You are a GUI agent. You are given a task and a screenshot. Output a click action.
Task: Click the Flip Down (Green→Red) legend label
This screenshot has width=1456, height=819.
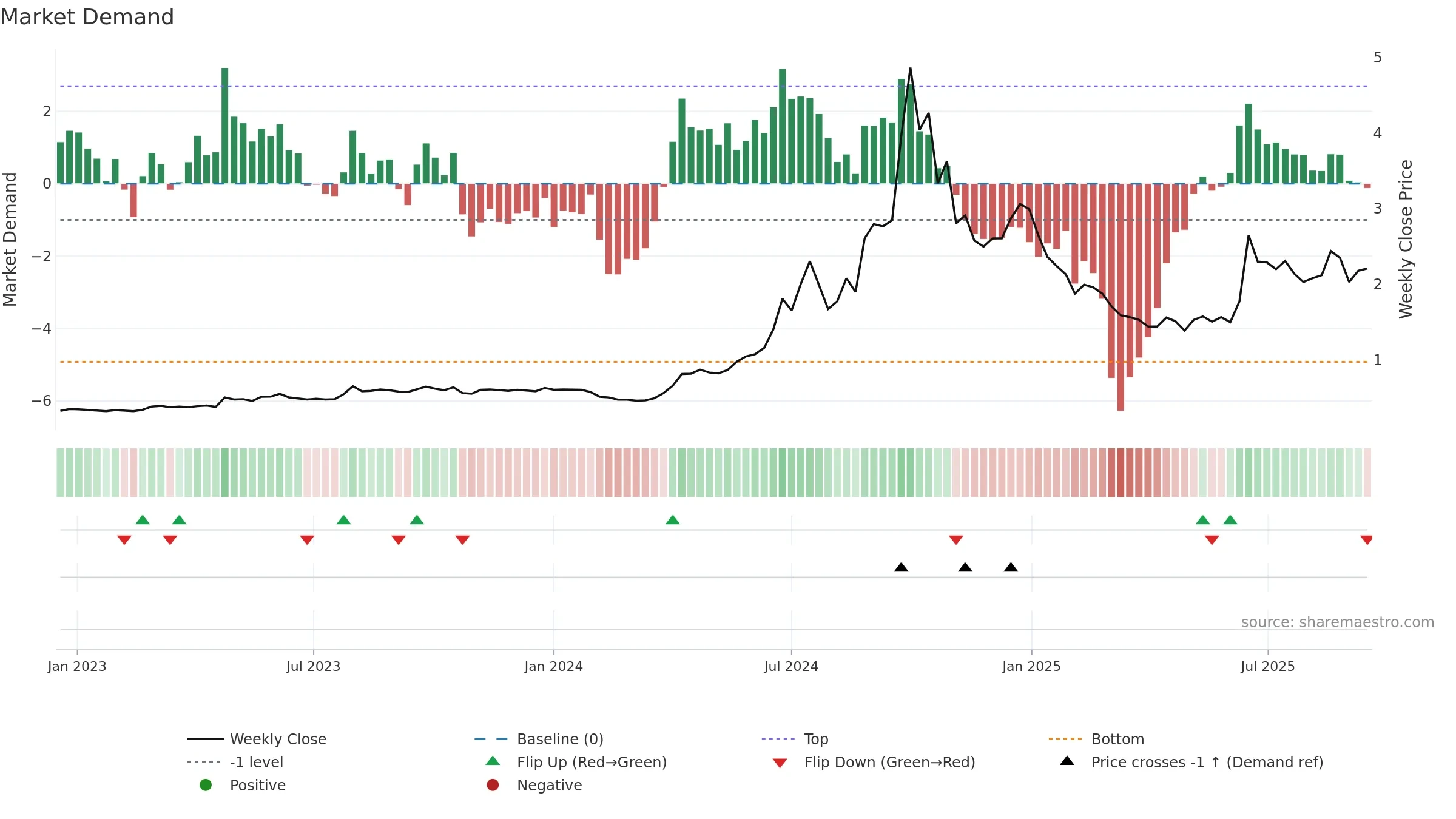tap(889, 762)
